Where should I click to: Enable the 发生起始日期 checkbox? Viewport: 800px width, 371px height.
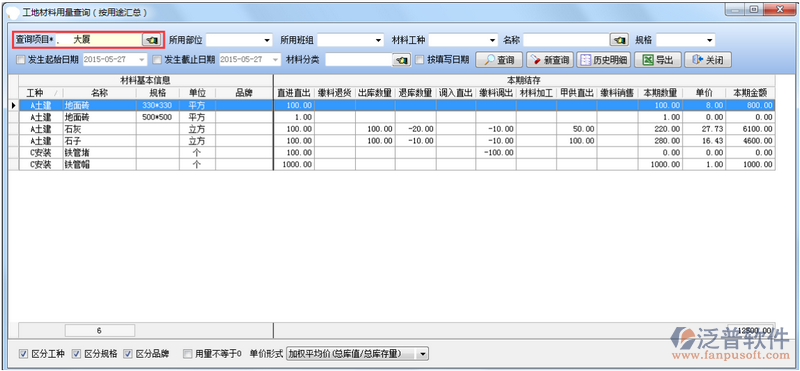pos(20,60)
